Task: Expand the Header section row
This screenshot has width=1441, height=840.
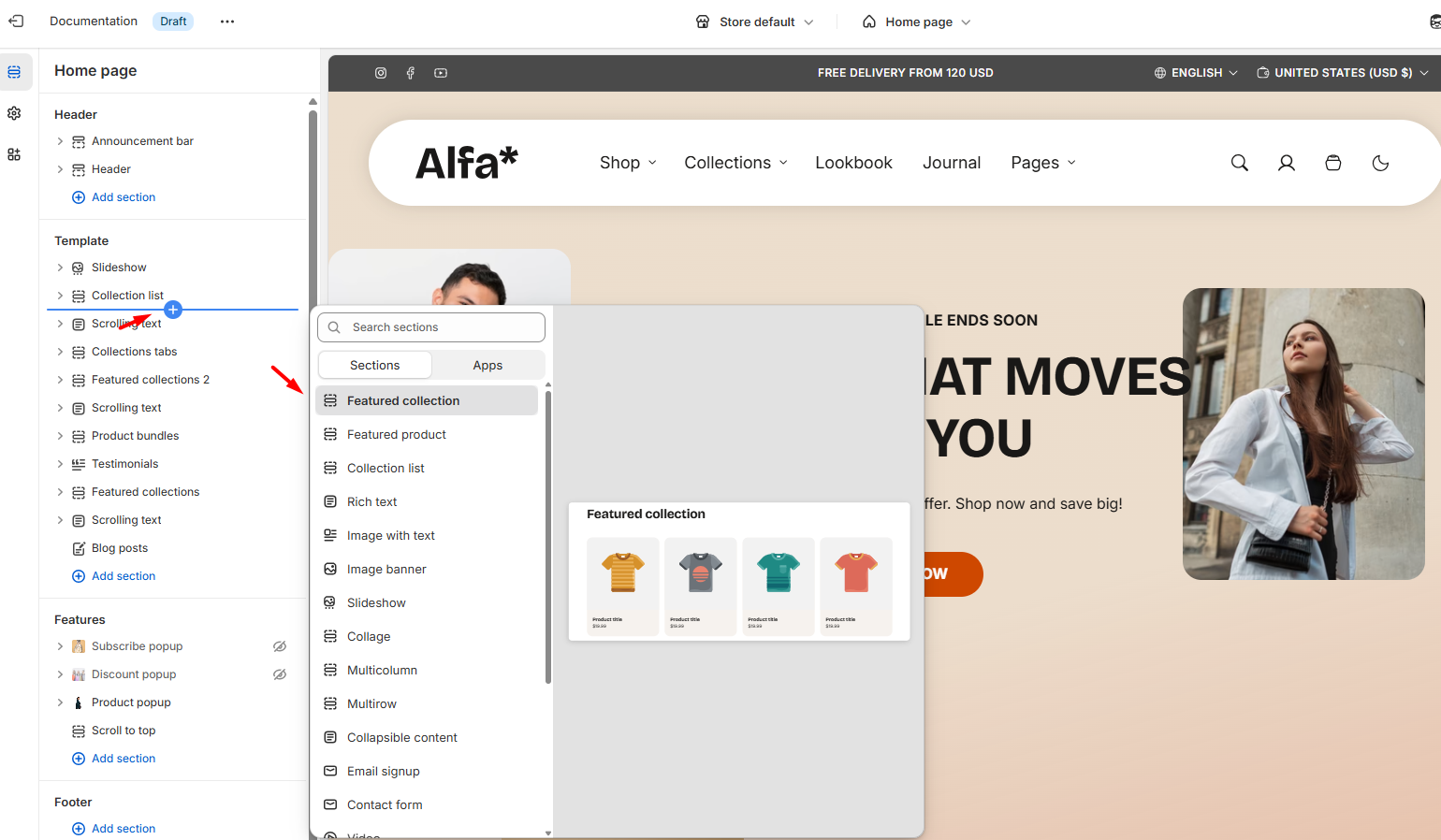Action: pos(60,169)
